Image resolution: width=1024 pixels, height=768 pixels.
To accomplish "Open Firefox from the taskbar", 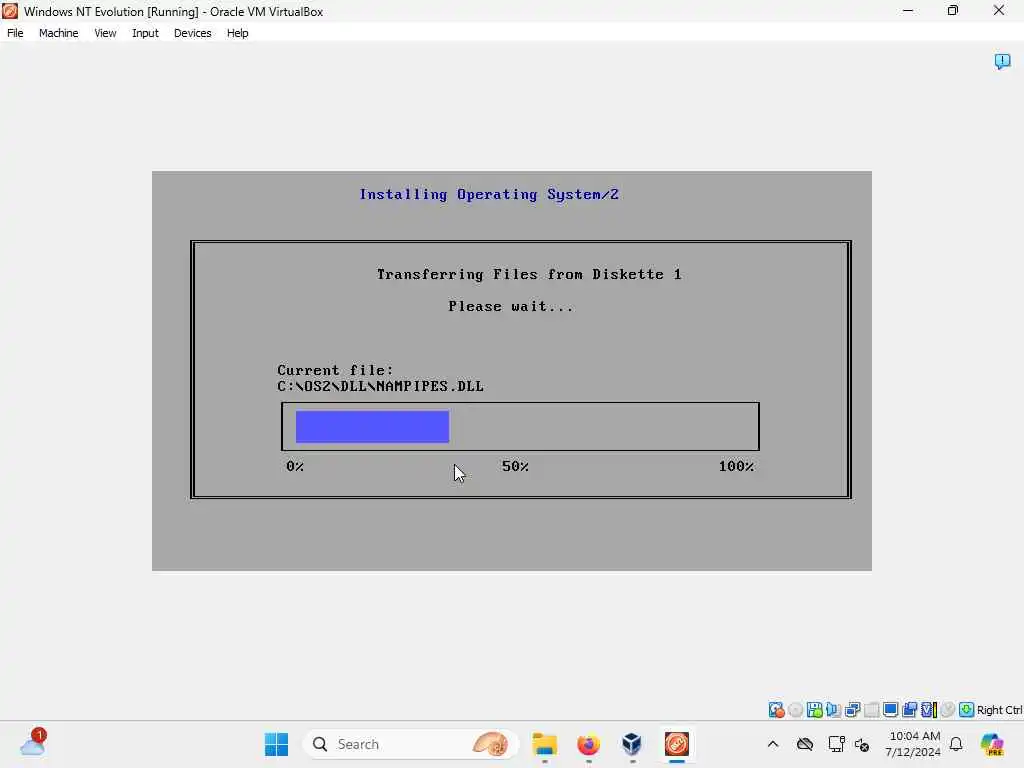I will coord(588,744).
